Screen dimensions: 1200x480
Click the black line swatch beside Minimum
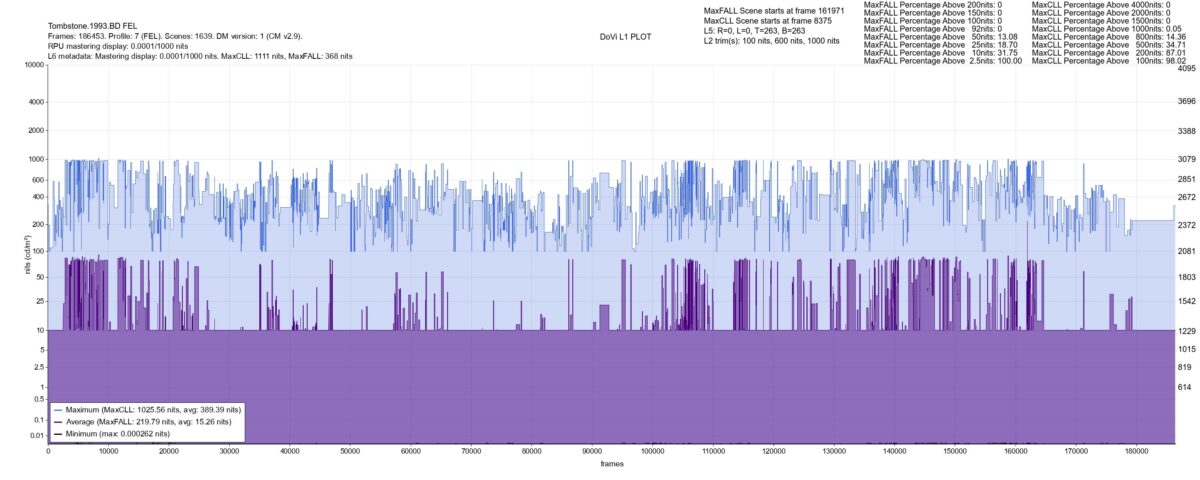57,435
